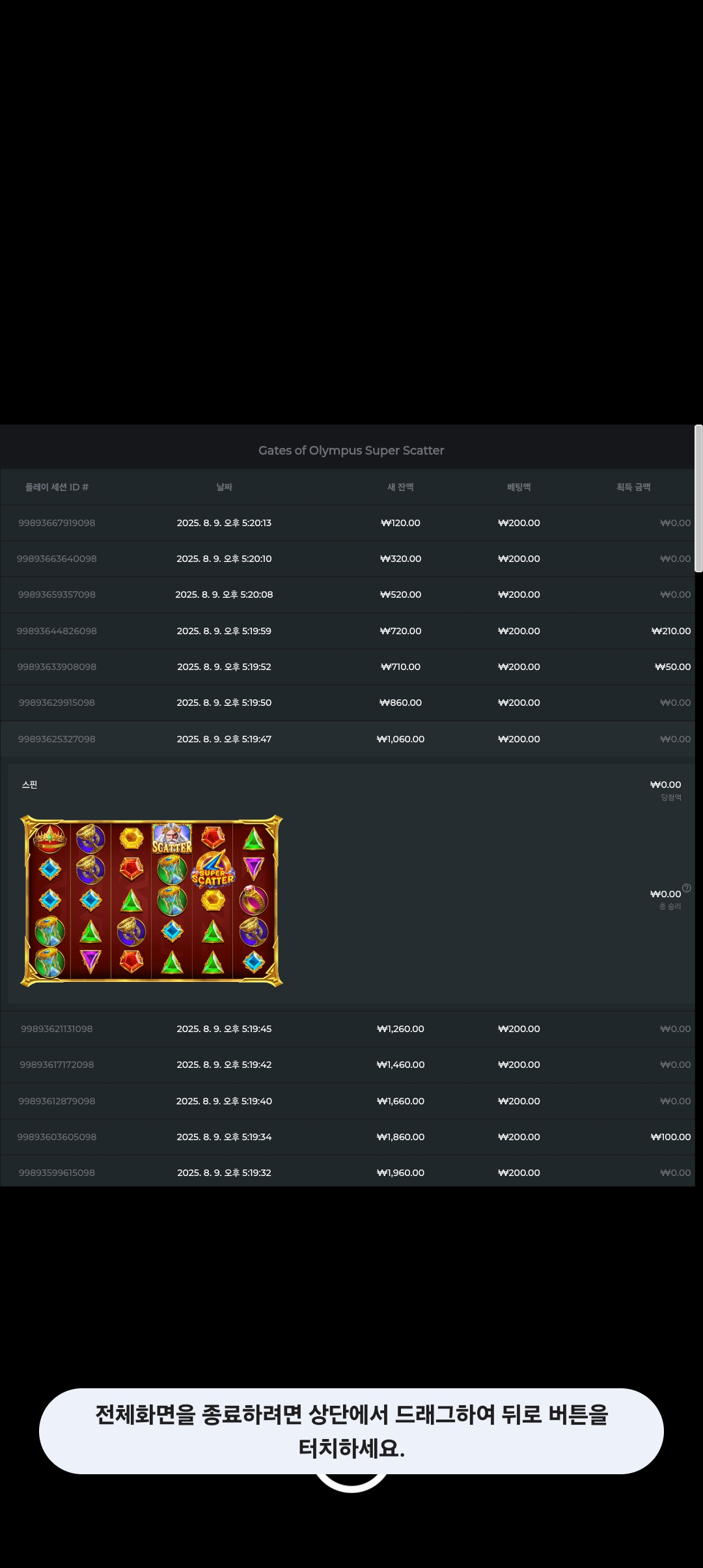The width and height of the screenshot is (703, 1568).
Task: Expand session row 99893621131098
Action: [x=348, y=1029]
